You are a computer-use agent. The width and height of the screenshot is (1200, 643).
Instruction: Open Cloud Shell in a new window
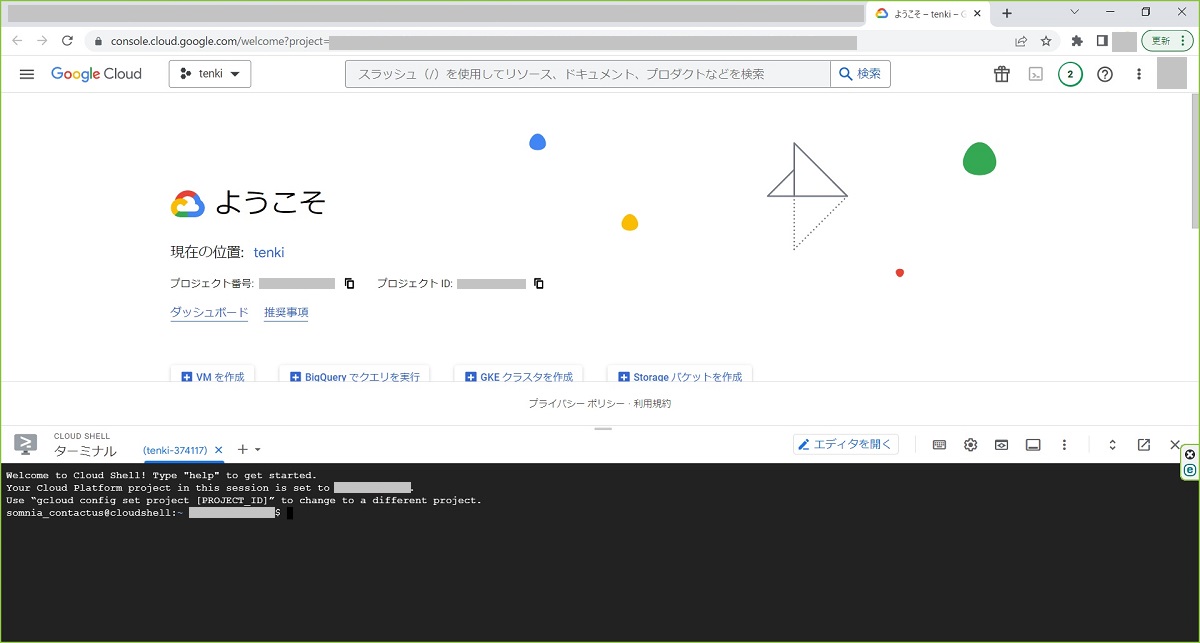click(x=1144, y=445)
